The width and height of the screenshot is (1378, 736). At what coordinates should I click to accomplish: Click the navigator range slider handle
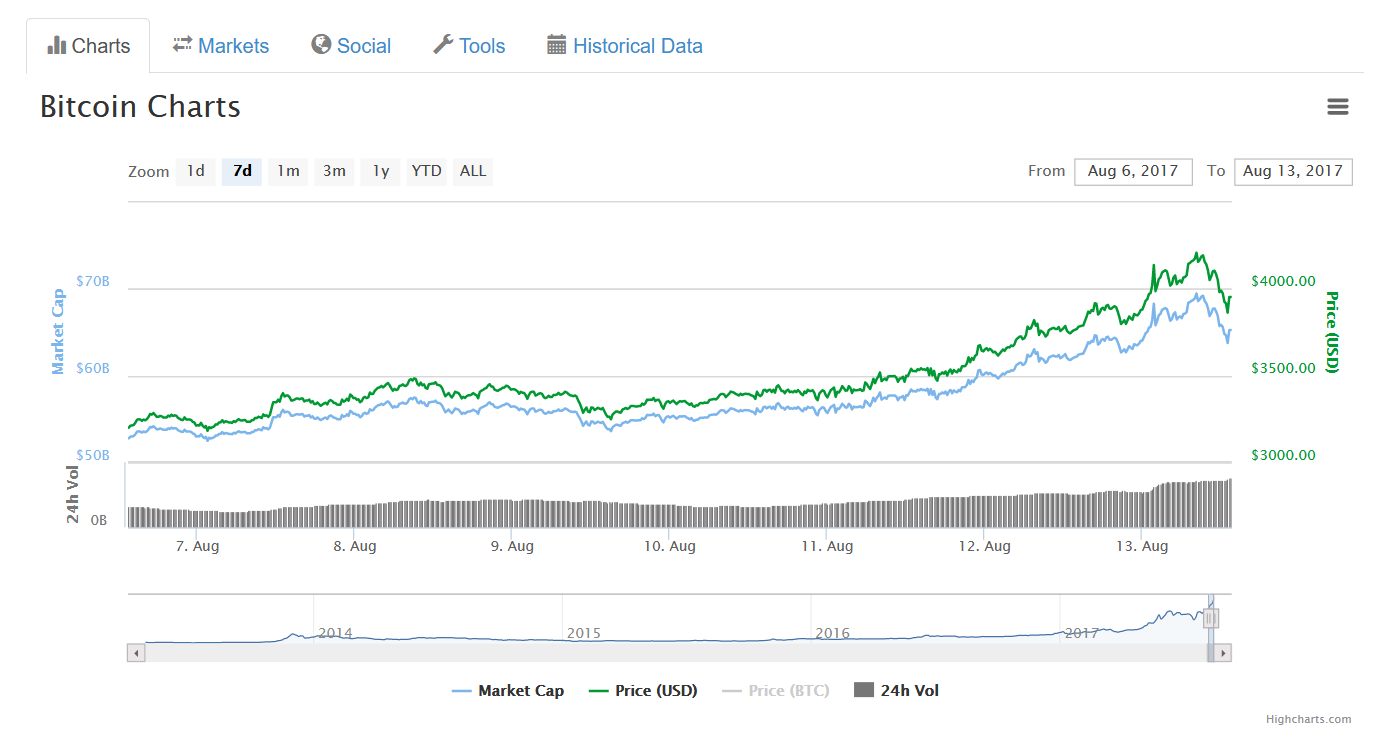[1210, 619]
